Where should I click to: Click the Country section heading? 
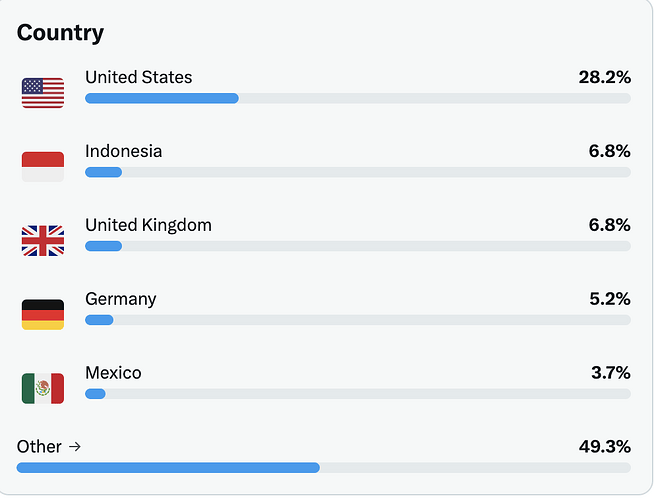(60, 32)
